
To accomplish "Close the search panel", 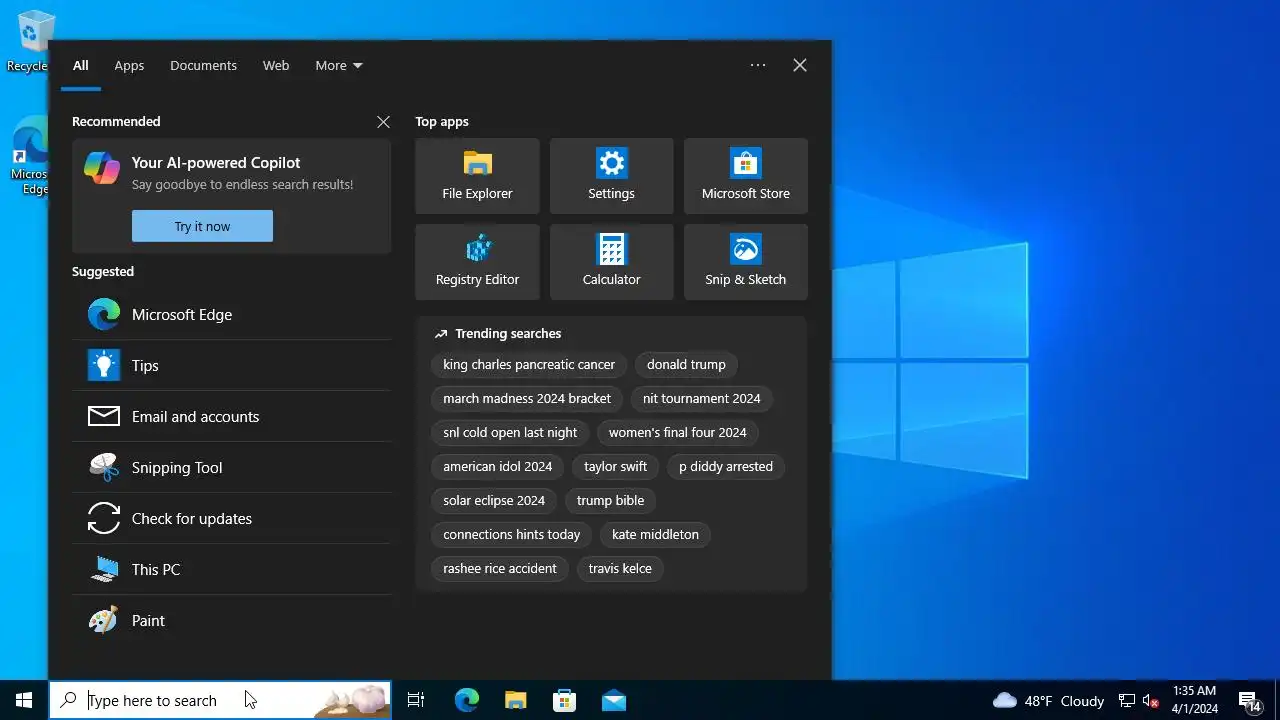I will [800, 65].
